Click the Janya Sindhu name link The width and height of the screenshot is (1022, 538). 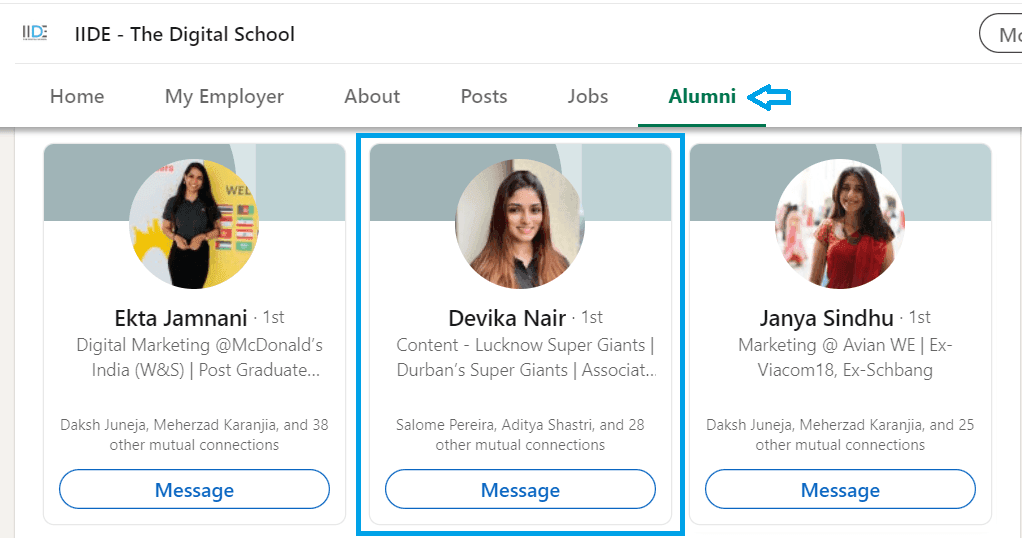pos(827,318)
